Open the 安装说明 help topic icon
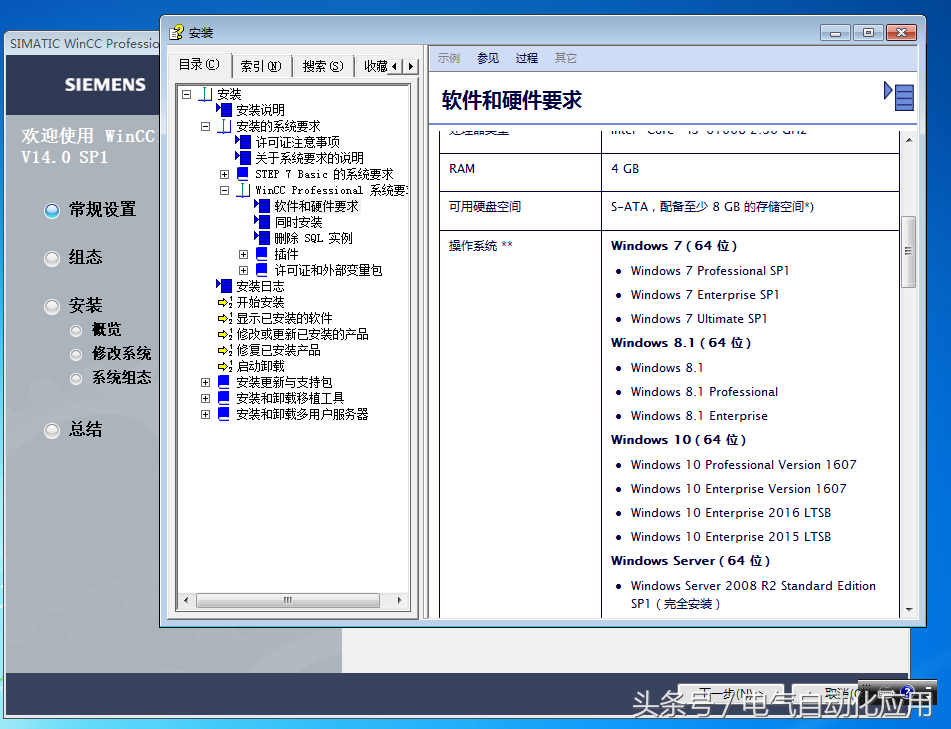The width and height of the screenshot is (951, 729). [228, 109]
